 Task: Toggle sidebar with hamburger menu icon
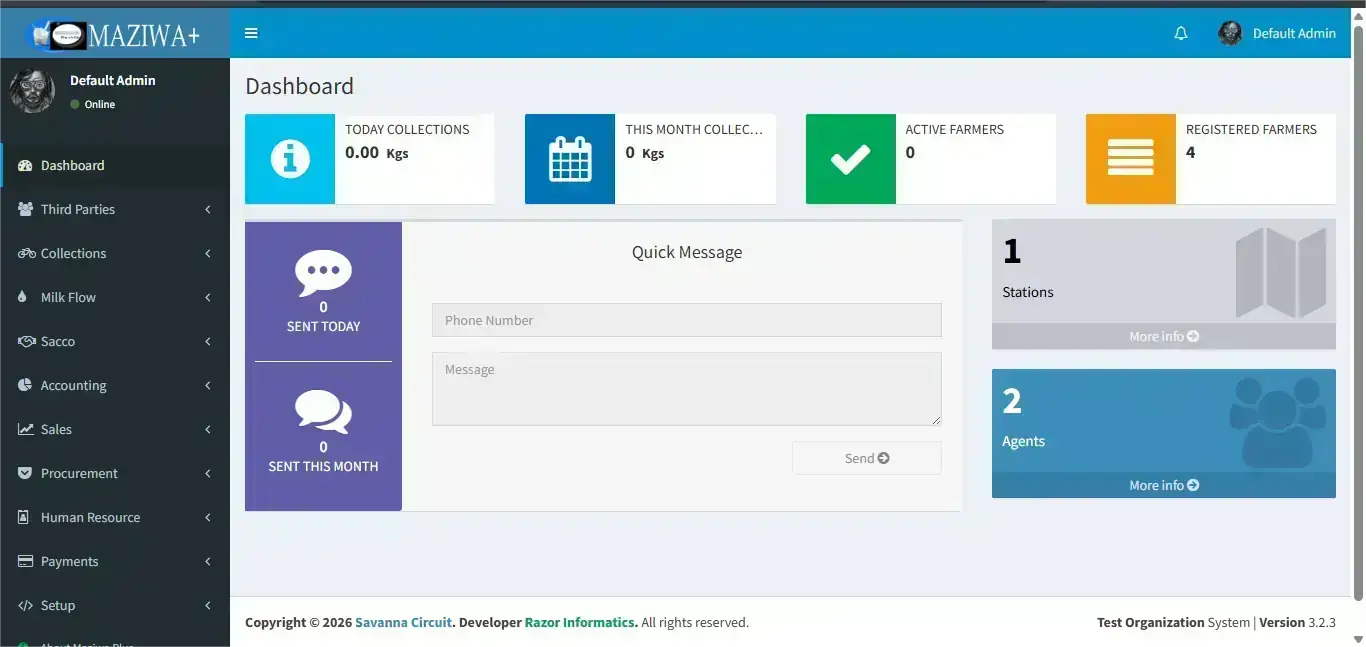pos(251,33)
